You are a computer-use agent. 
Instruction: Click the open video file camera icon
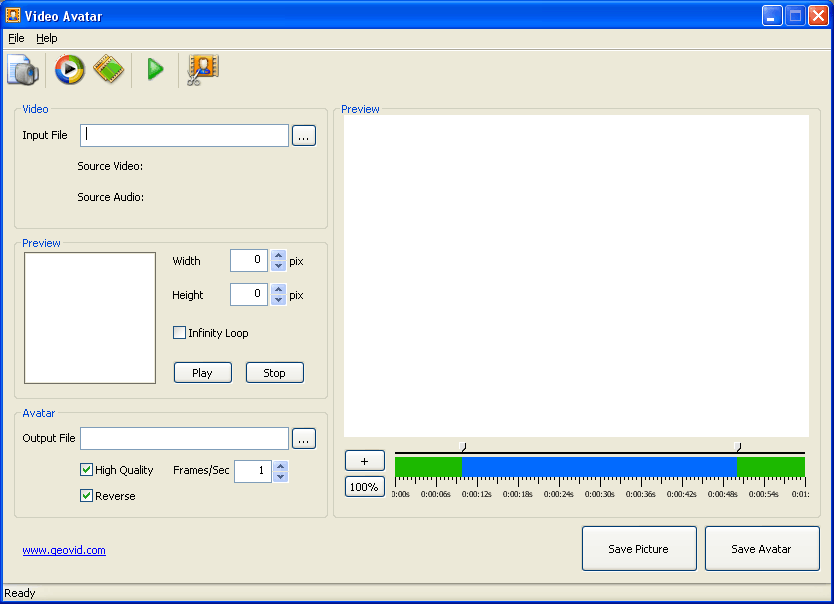23,70
